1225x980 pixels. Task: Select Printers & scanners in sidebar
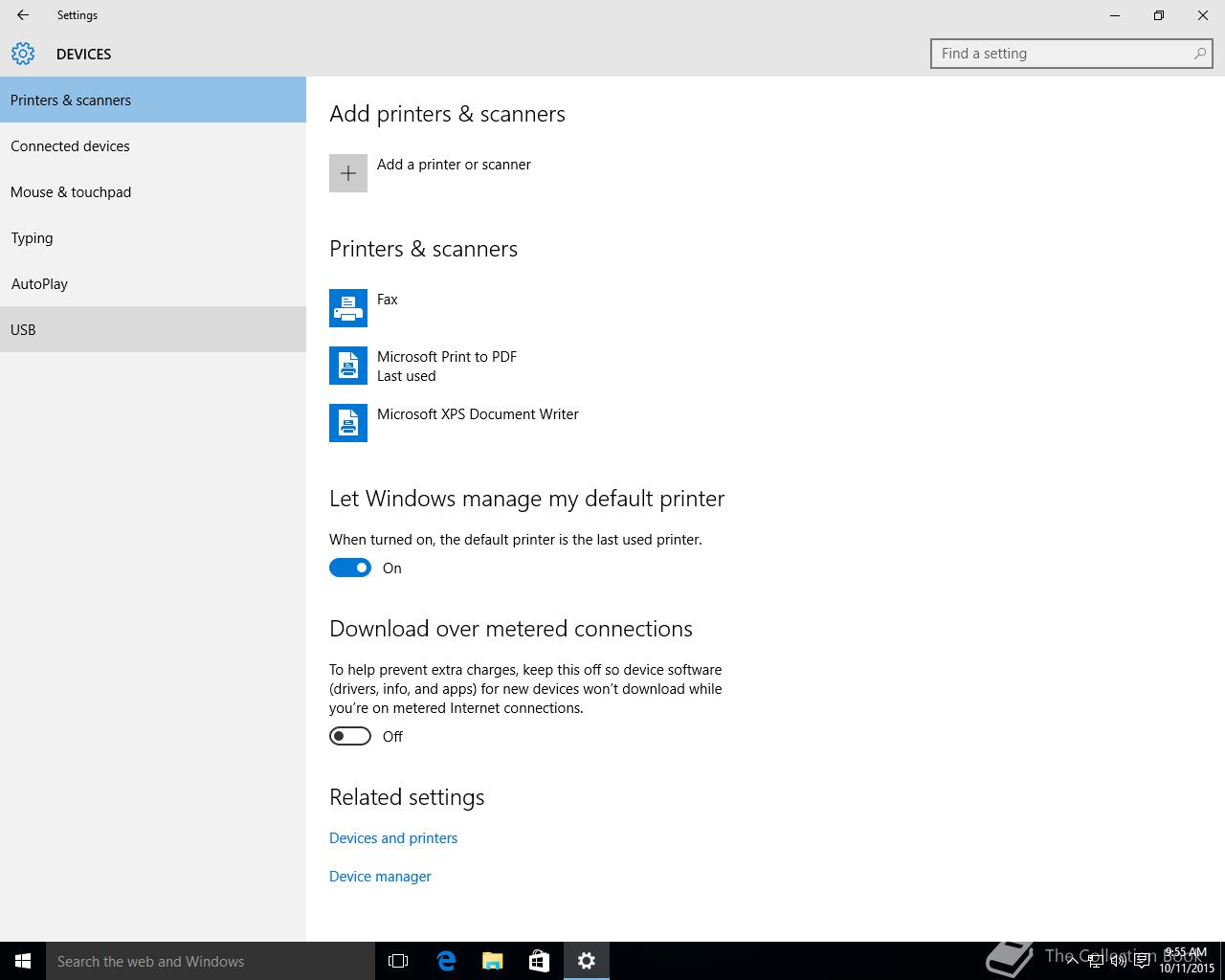pos(153,100)
